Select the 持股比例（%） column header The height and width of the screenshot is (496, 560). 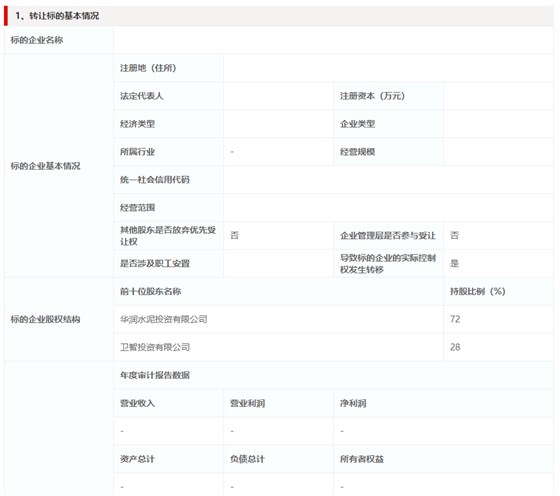tap(478, 291)
